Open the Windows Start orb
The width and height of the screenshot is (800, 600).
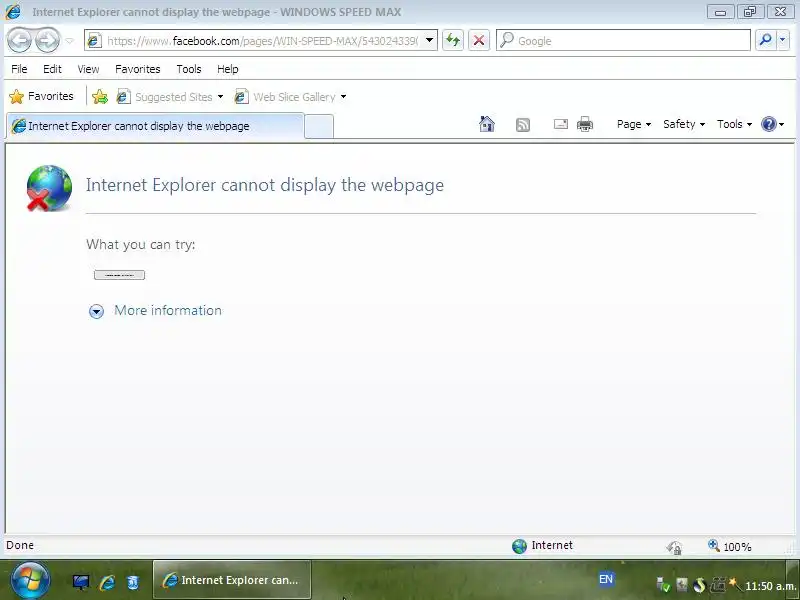click(x=30, y=580)
